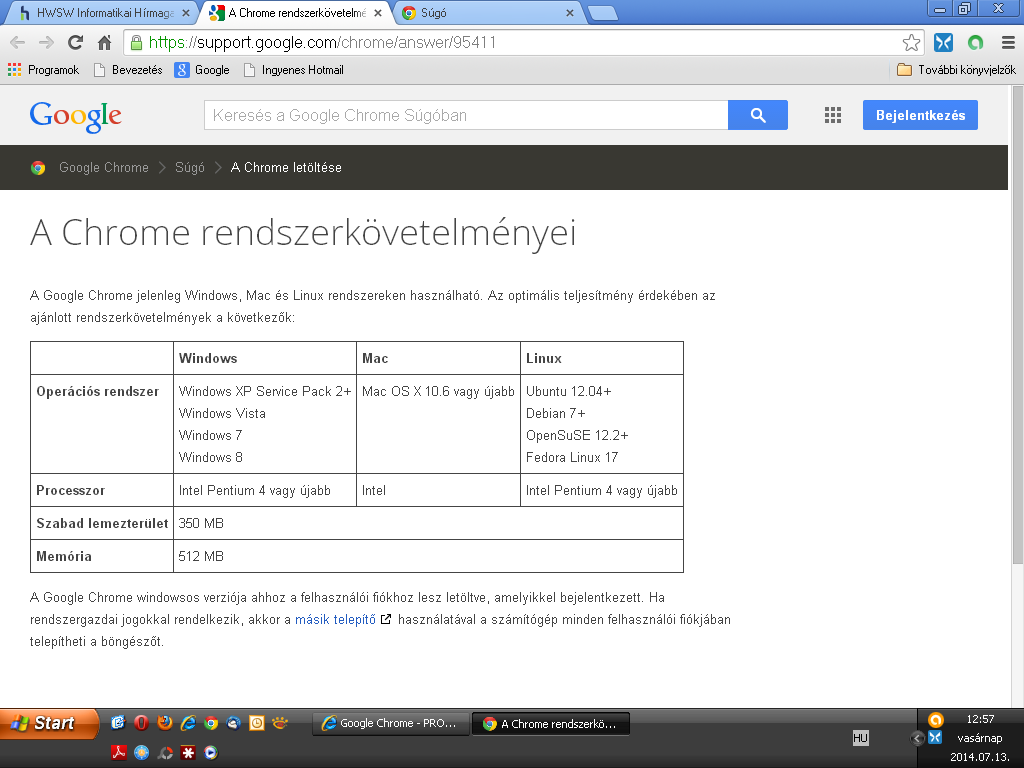
Task: Click the Szabad lemezterület row header
Action: 102,523
